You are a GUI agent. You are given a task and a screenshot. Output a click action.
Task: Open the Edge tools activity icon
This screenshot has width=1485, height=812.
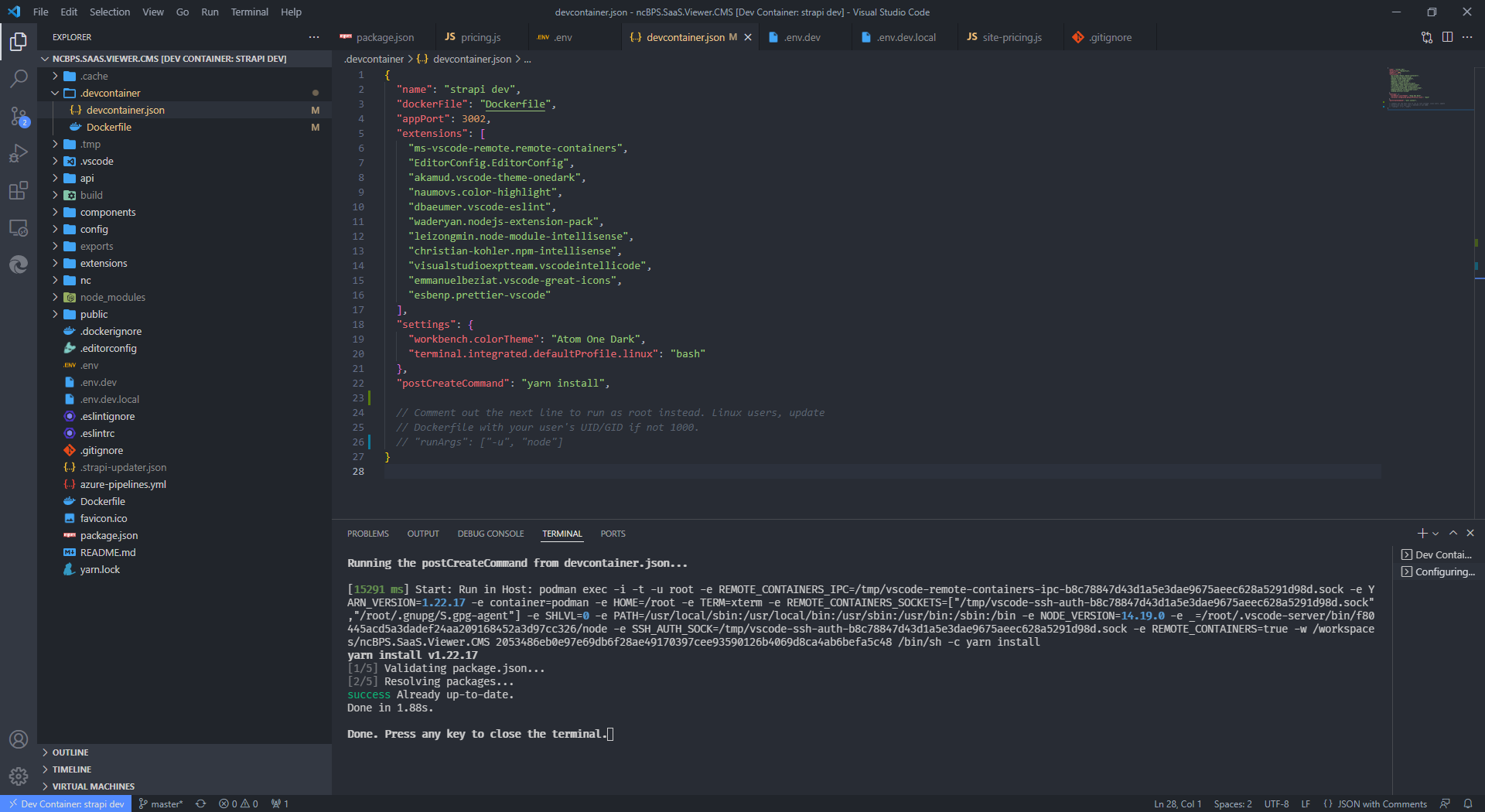pyautogui.click(x=19, y=264)
